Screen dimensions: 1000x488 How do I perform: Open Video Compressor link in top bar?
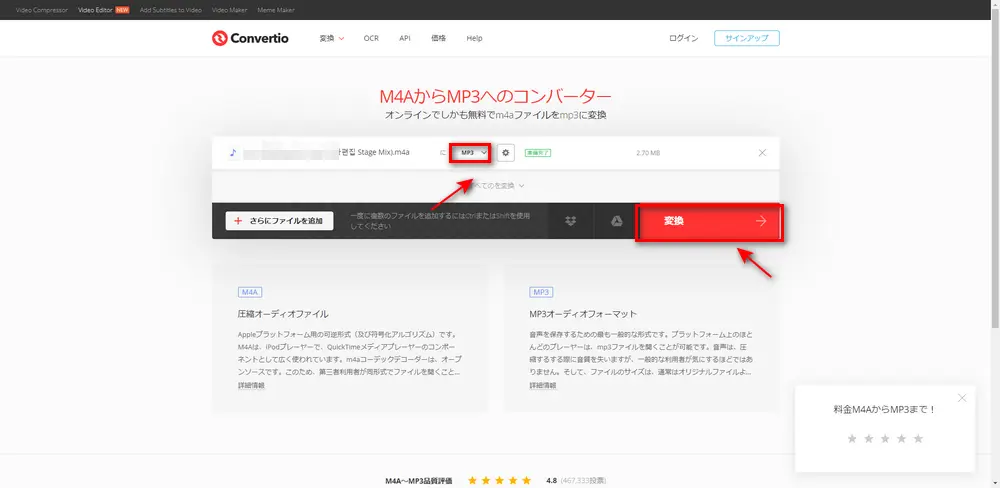(40, 9)
